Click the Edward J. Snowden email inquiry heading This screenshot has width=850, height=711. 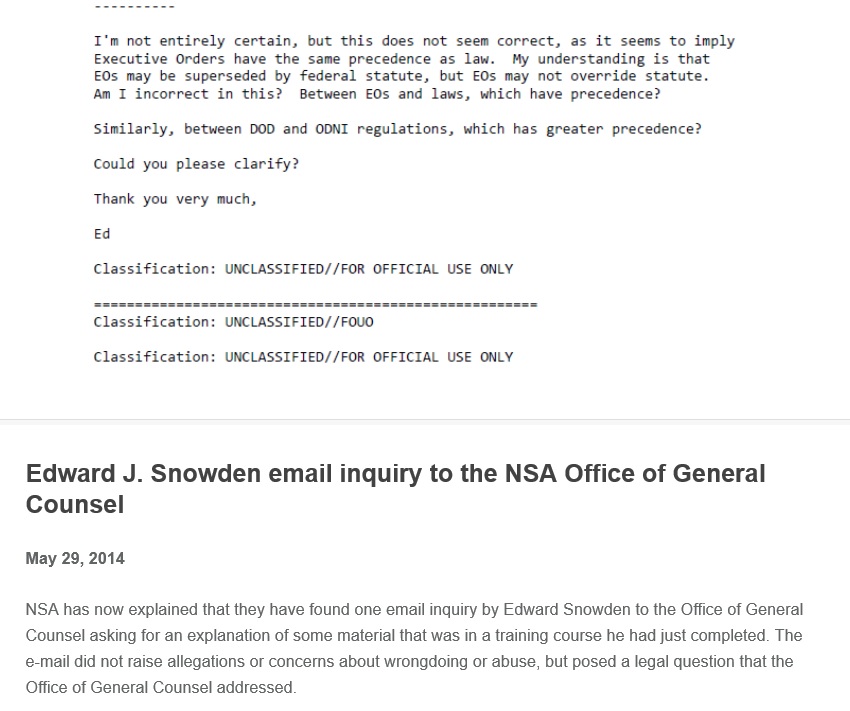pyautogui.click(x=395, y=473)
